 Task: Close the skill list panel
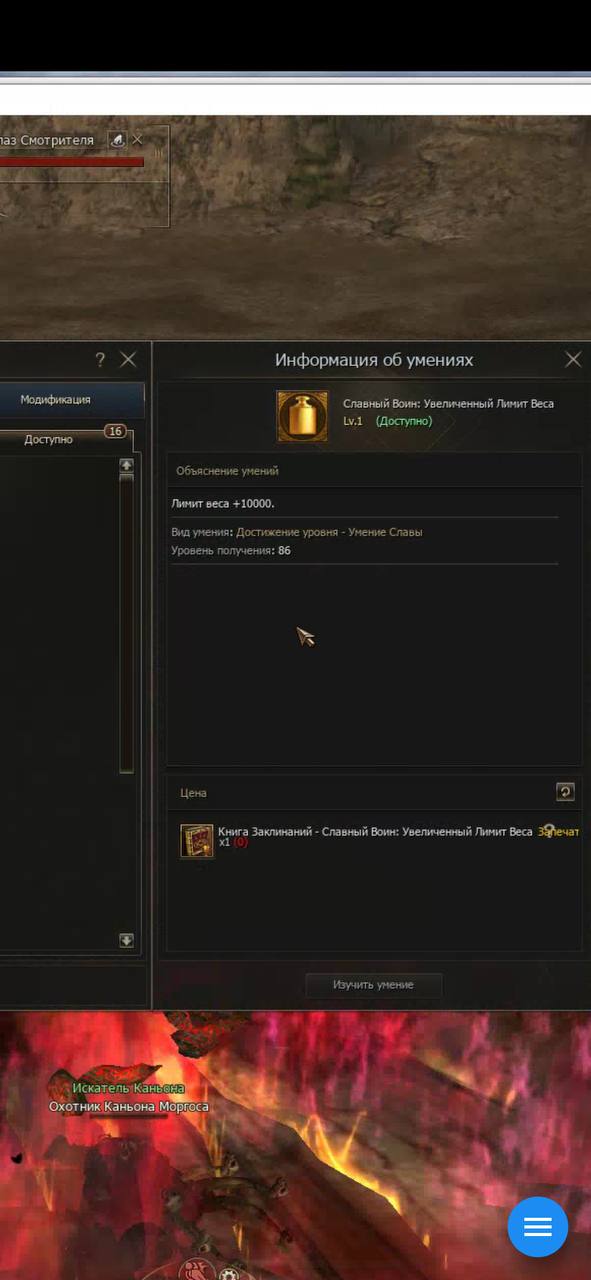(128, 360)
